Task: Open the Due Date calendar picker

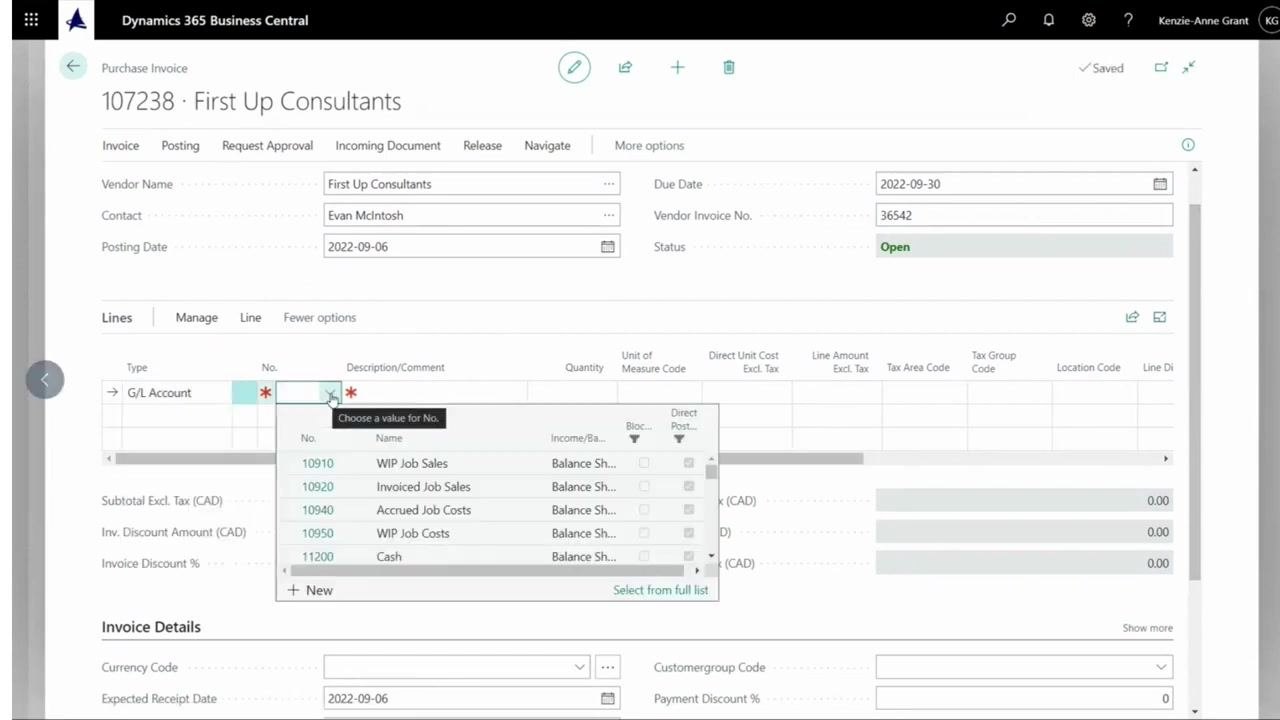Action: (x=1160, y=184)
